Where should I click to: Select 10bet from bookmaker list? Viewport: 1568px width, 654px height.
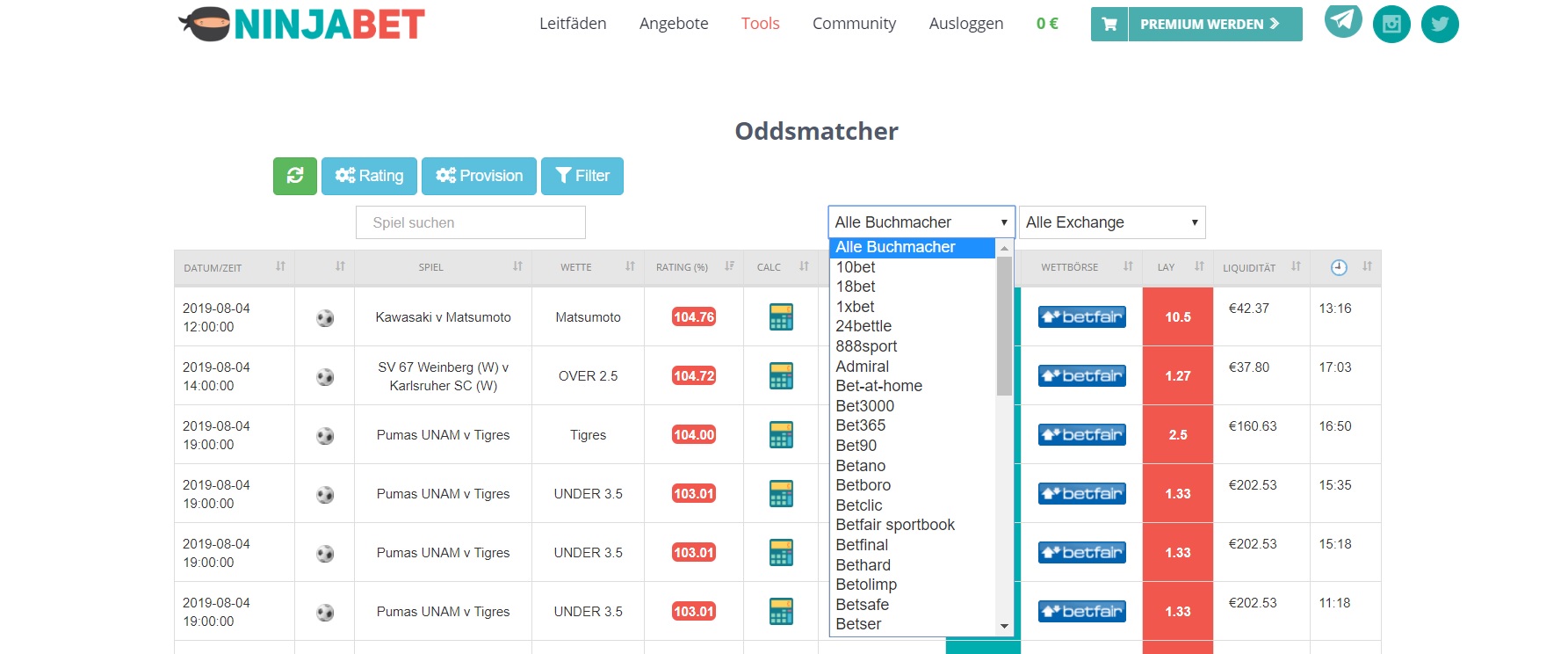click(912, 267)
